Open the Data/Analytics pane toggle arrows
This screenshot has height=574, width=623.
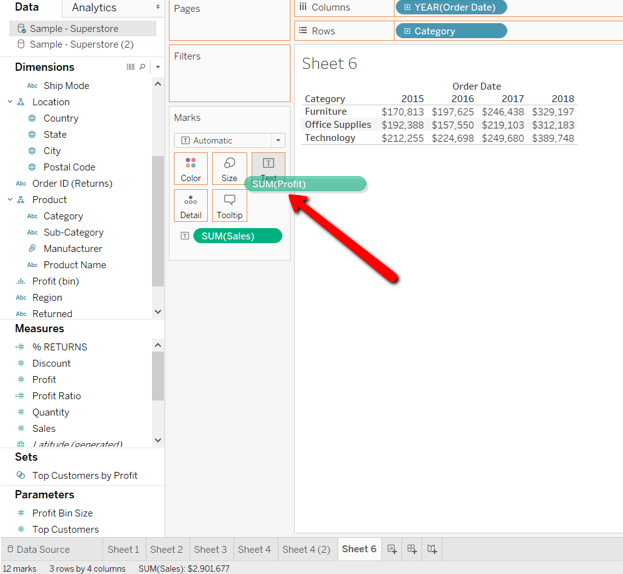tap(158, 7)
